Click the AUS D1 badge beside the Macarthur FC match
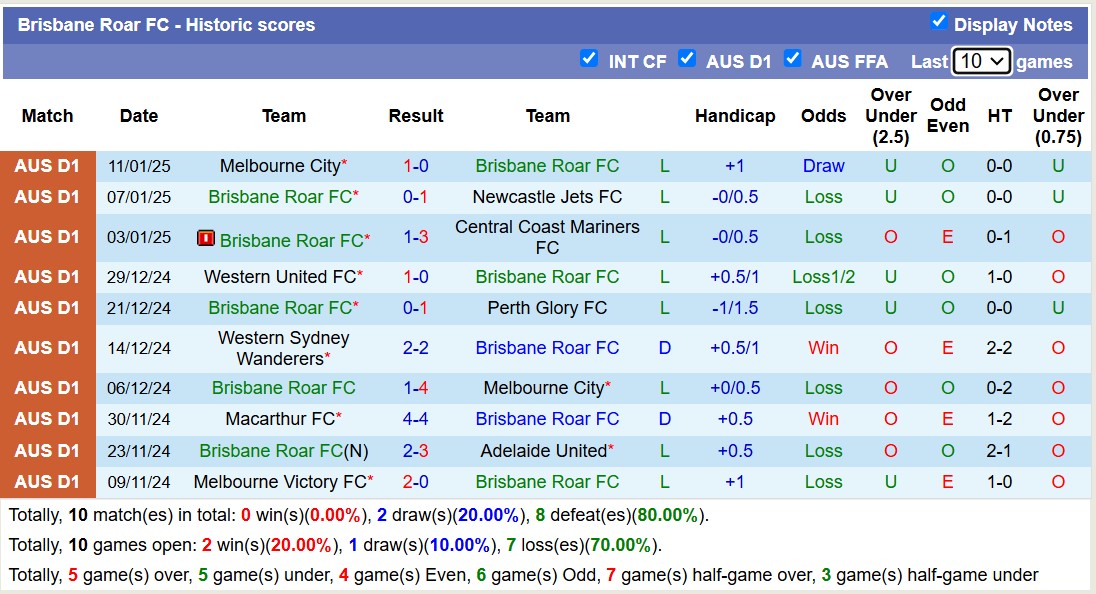The height and width of the screenshot is (594, 1096). click(47, 419)
